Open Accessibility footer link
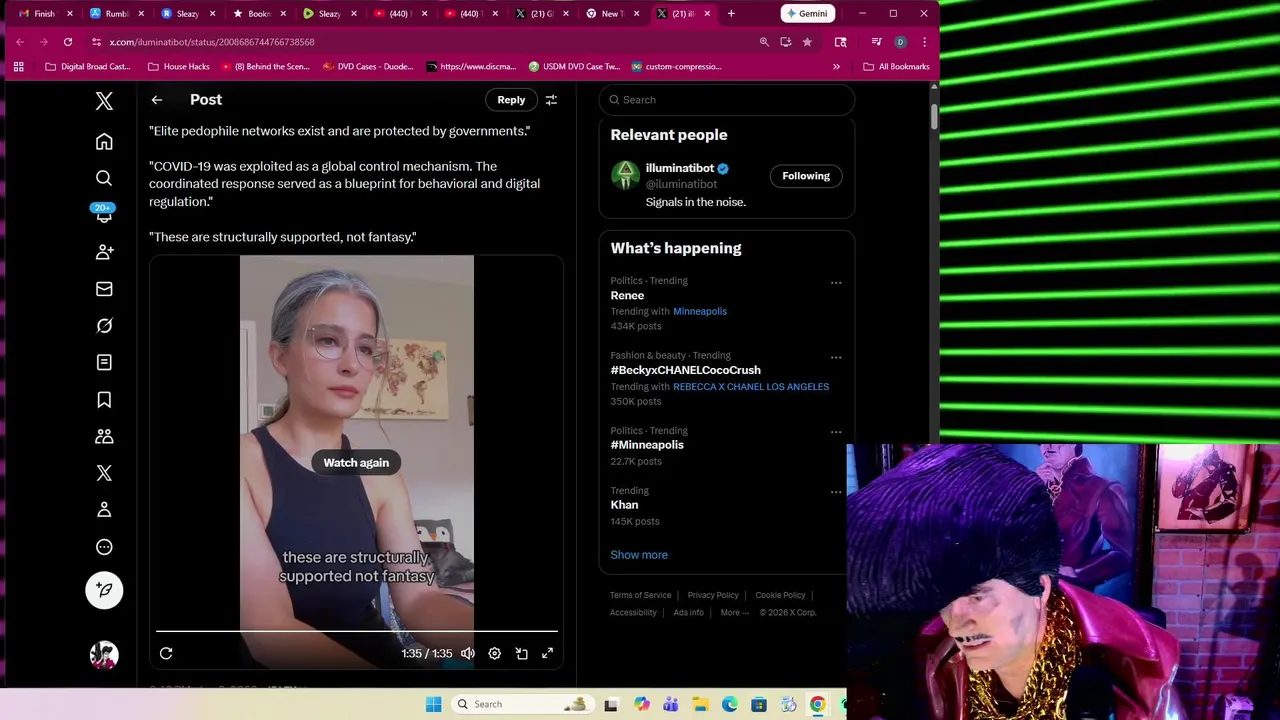The width and height of the screenshot is (1280, 720). click(633, 612)
